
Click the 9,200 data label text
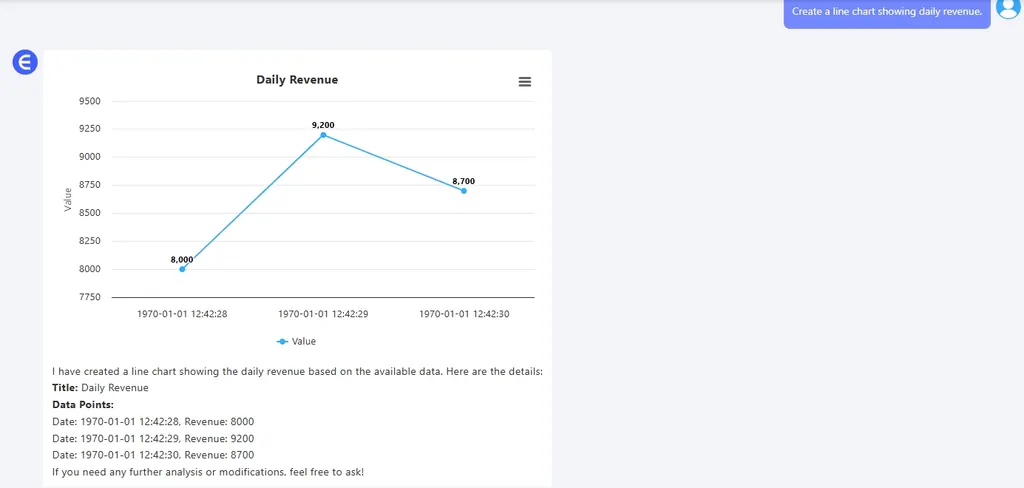pos(323,125)
